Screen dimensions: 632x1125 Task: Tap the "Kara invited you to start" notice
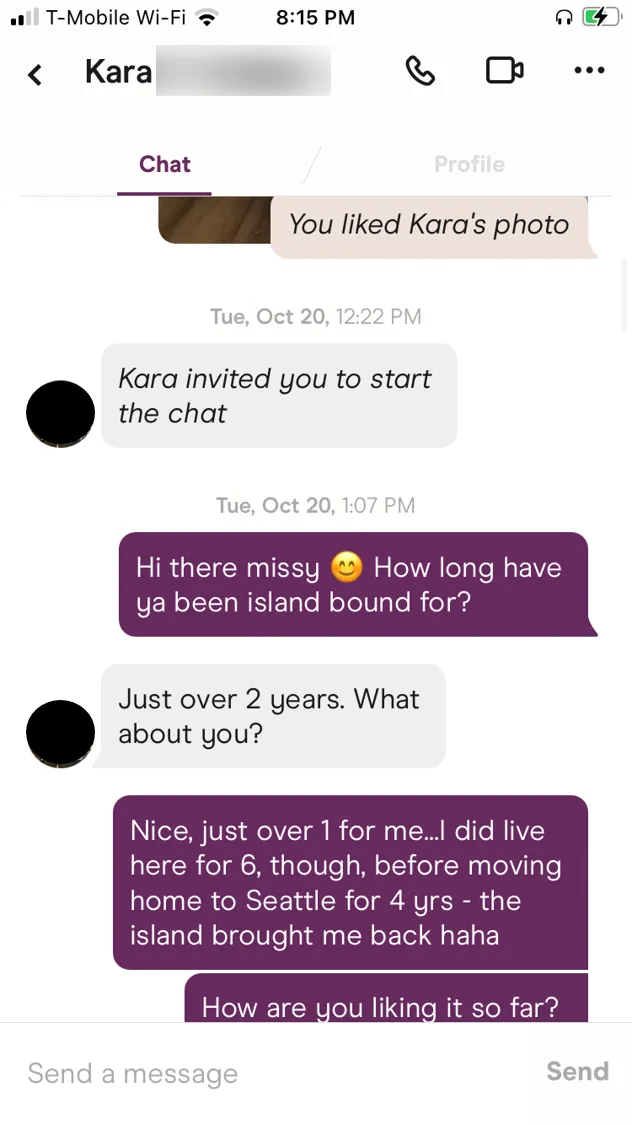pos(278,396)
